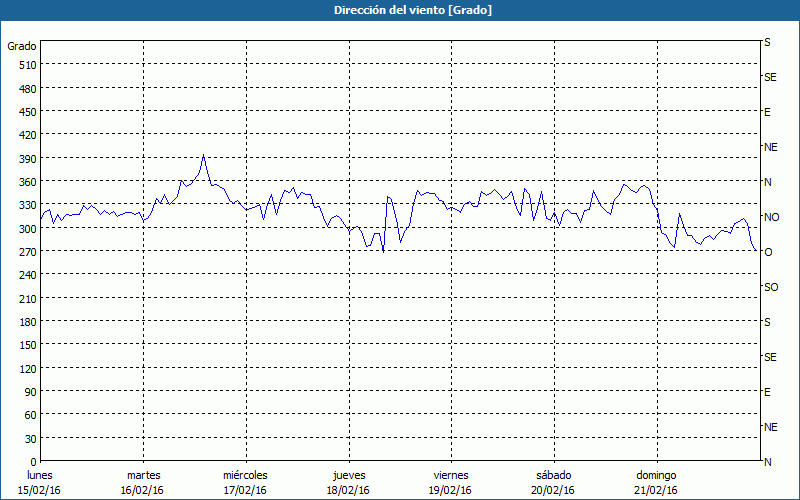Select the 270 degree y-axis label
Viewport: 800px width, 500px height.
[27, 252]
